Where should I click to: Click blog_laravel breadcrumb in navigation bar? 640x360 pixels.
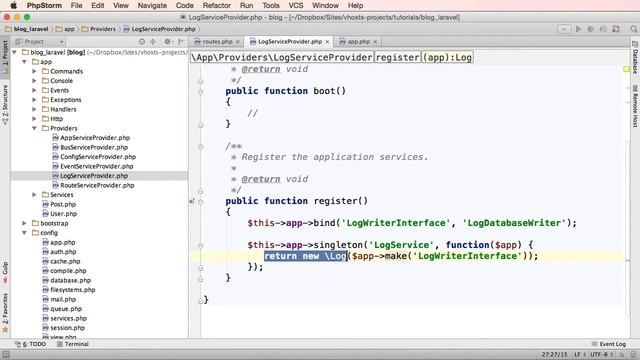click(27, 29)
